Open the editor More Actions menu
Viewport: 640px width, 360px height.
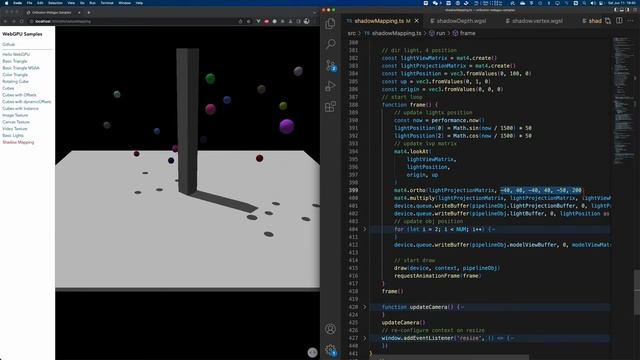[x=631, y=21]
